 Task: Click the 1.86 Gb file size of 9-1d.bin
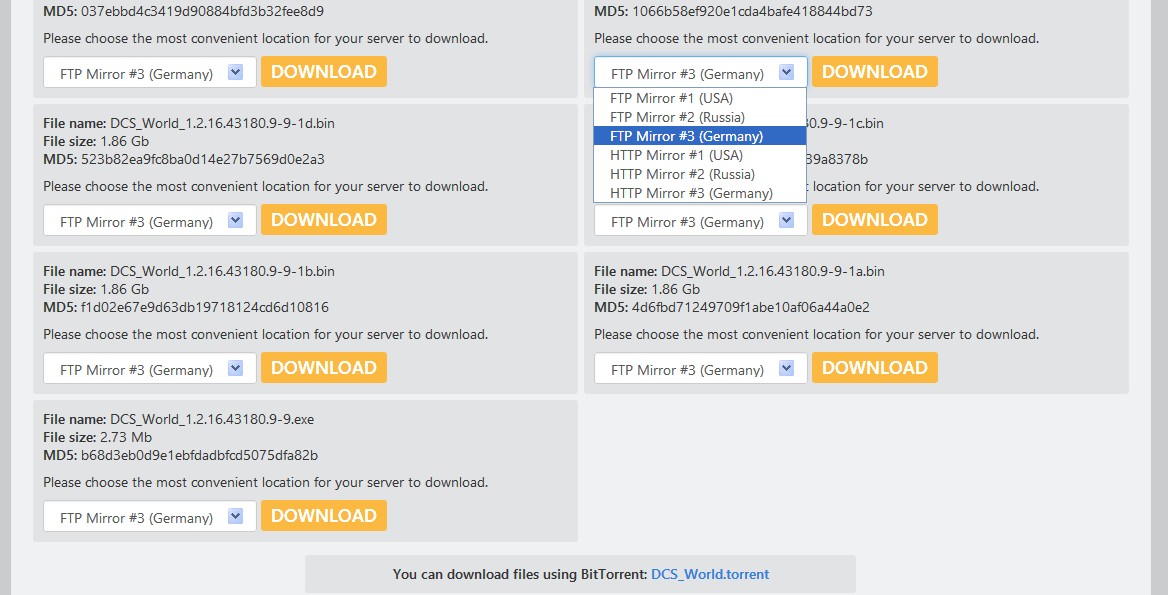124,141
